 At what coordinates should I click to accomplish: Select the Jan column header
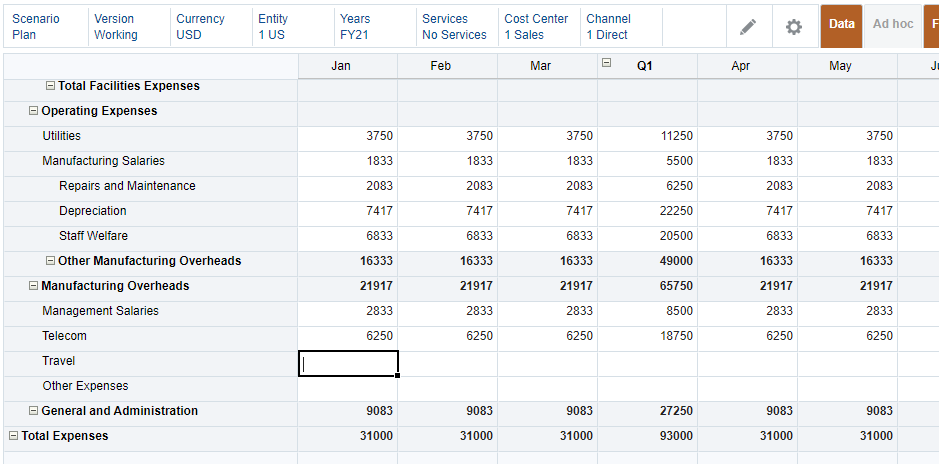347,66
